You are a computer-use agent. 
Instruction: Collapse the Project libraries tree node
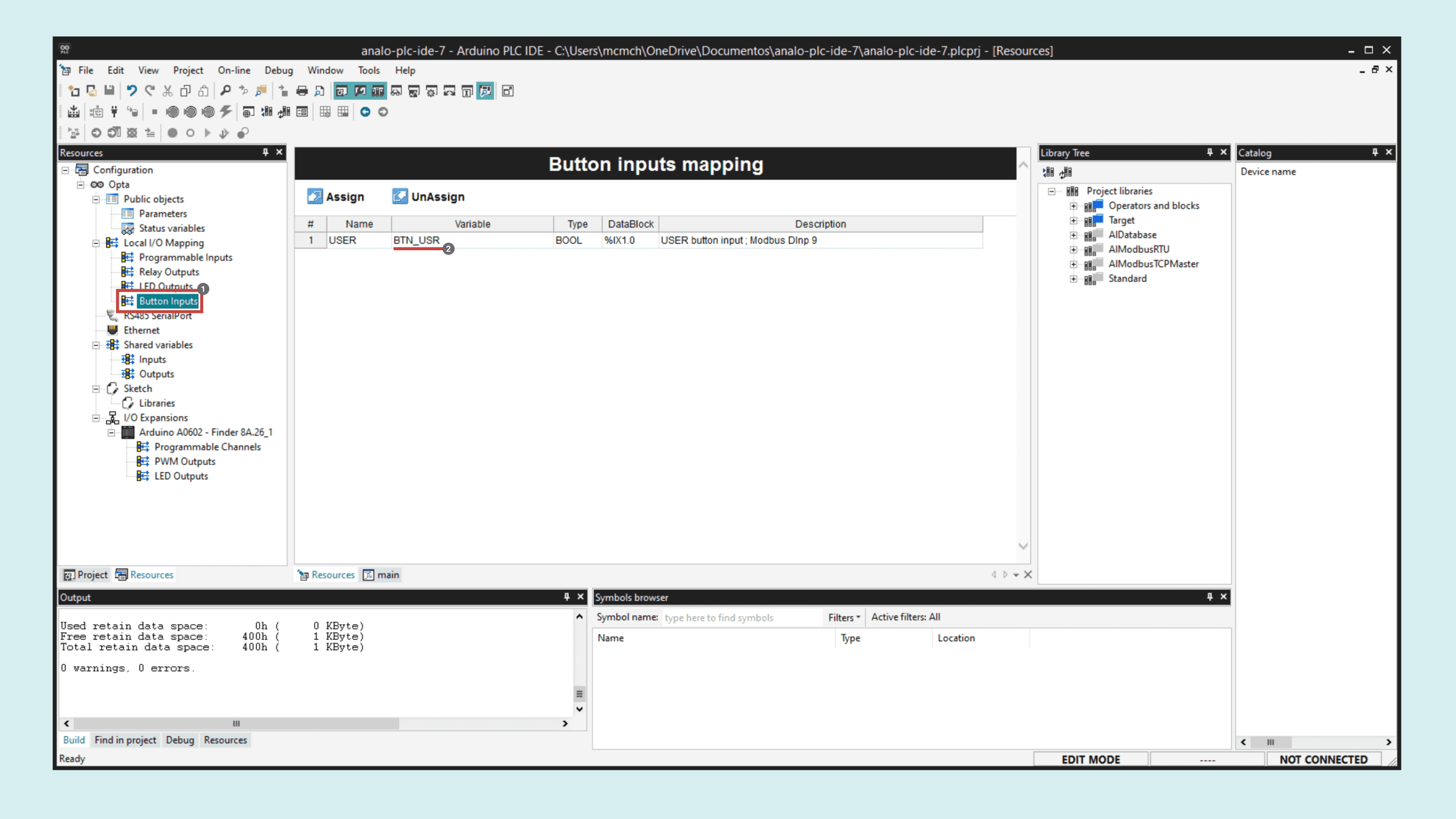[1052, 191]
